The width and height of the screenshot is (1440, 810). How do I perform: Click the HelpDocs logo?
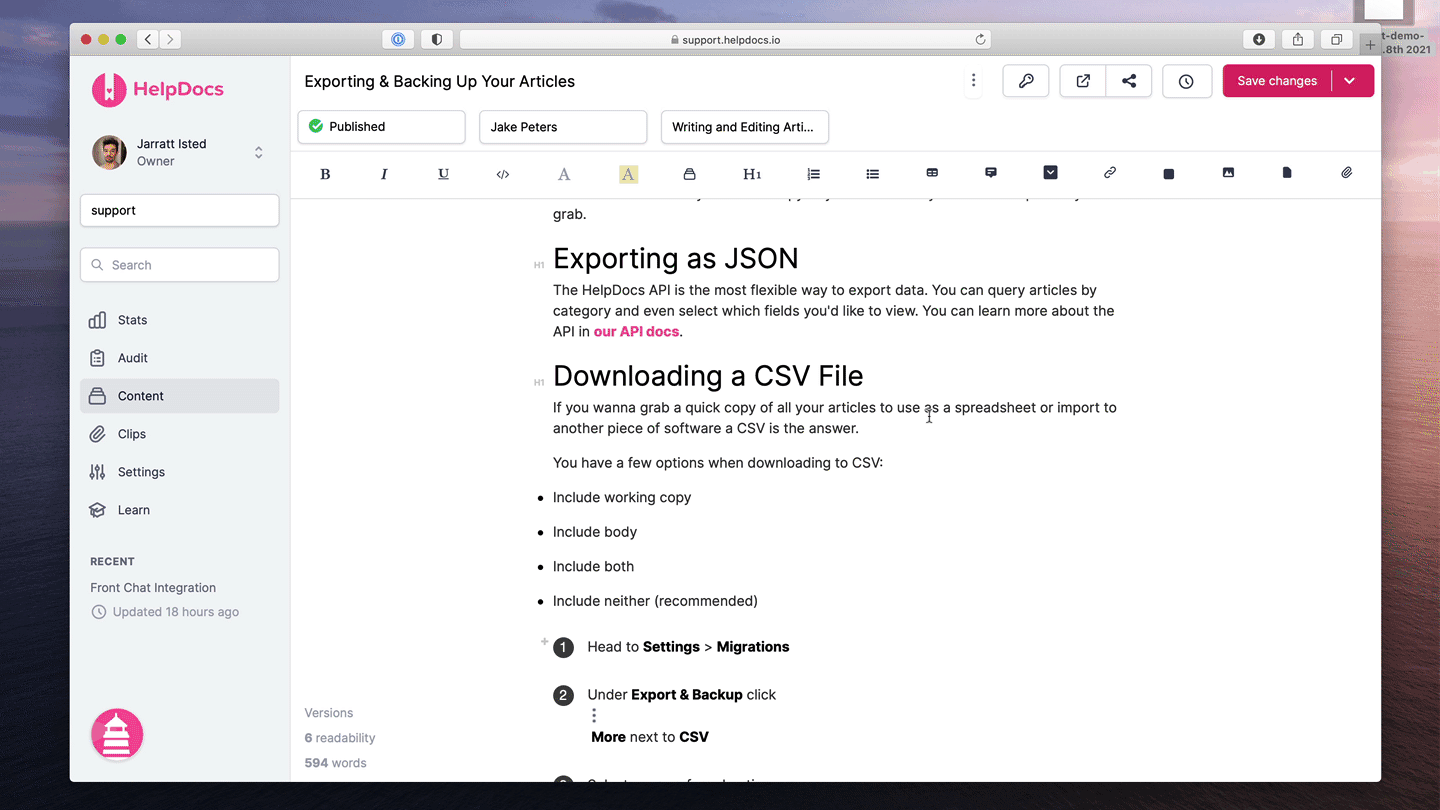158,89
